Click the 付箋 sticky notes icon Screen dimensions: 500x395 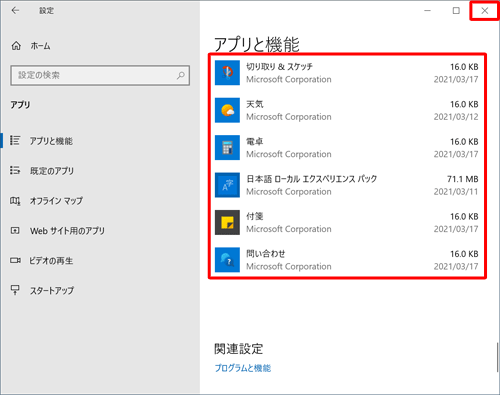click(227, 222)
